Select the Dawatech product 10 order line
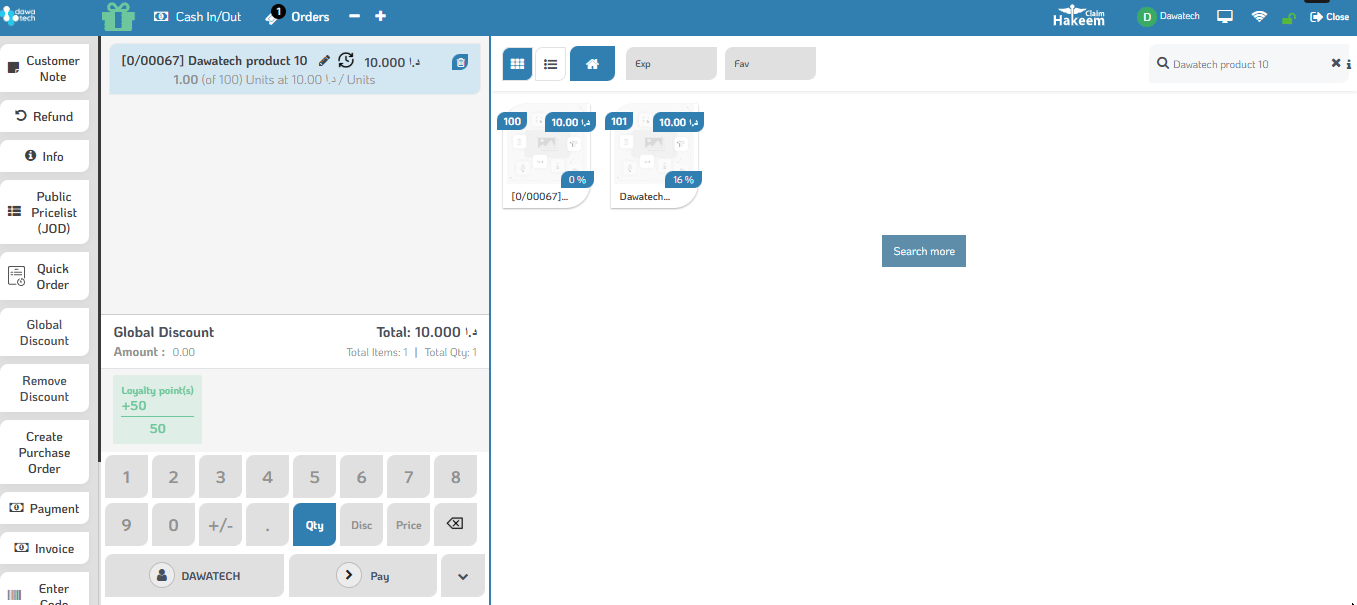This screenshot has width=1357, height=605. pyautogui.click(x=294, y=69)
